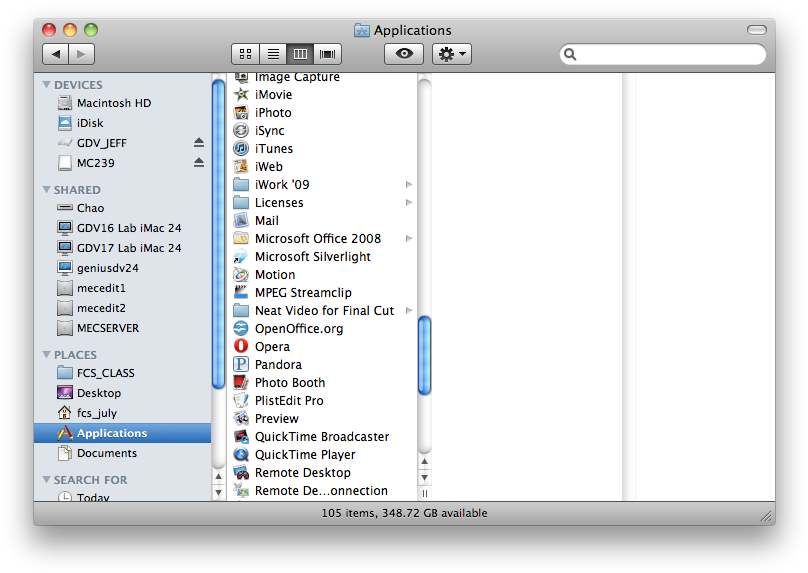Expand Neat Video for Final Cut arrow
Screen dimensions: 808x573
coord(409,311)
